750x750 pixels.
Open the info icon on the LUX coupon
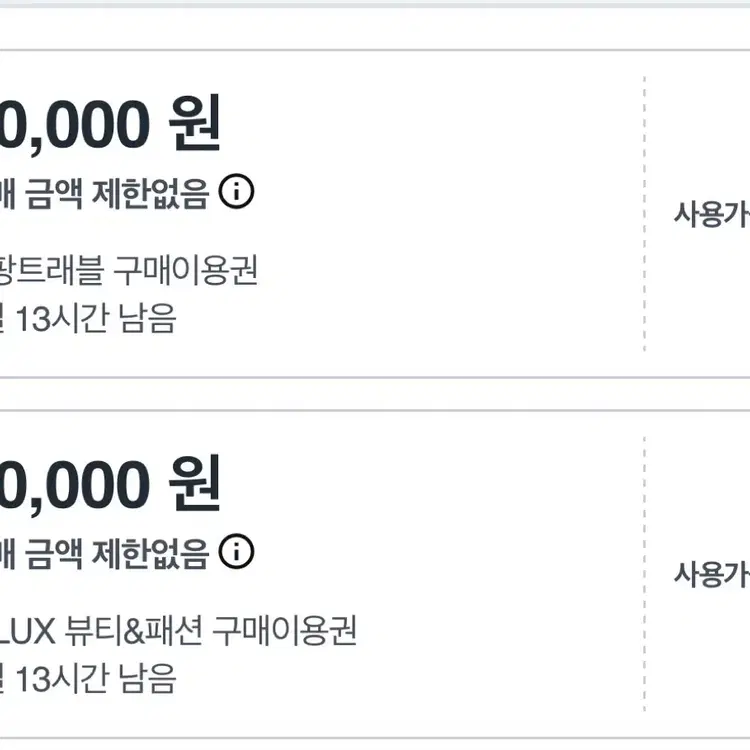236,551
